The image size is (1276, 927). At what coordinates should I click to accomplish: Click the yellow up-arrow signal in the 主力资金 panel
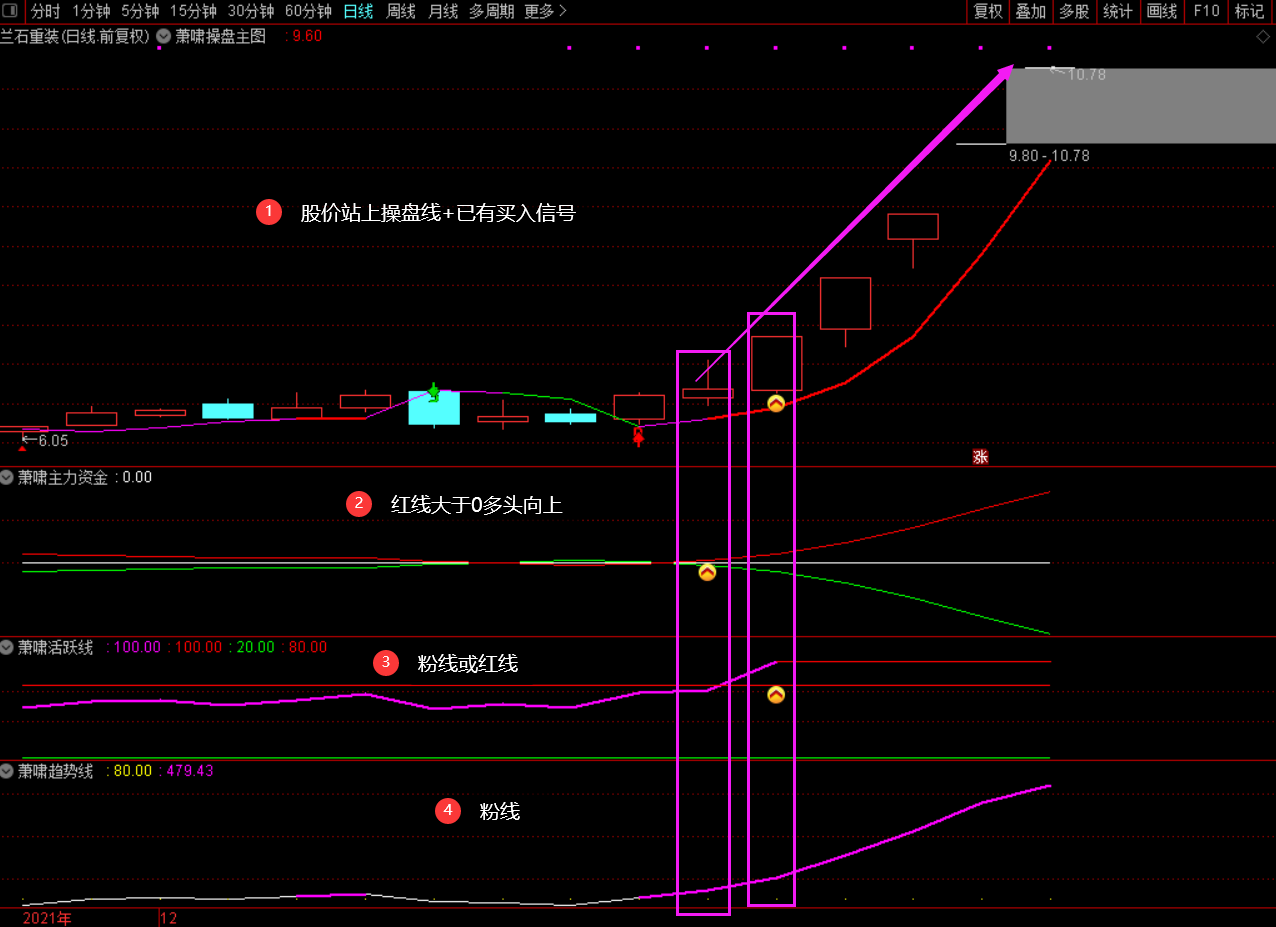[x=707, y=572]
